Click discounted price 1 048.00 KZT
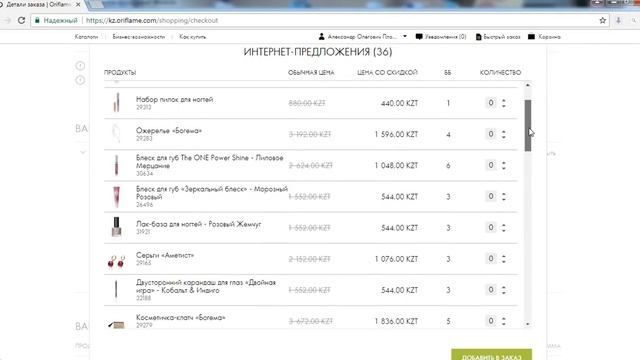Screen dimensions: 640x360 point(396,165)
